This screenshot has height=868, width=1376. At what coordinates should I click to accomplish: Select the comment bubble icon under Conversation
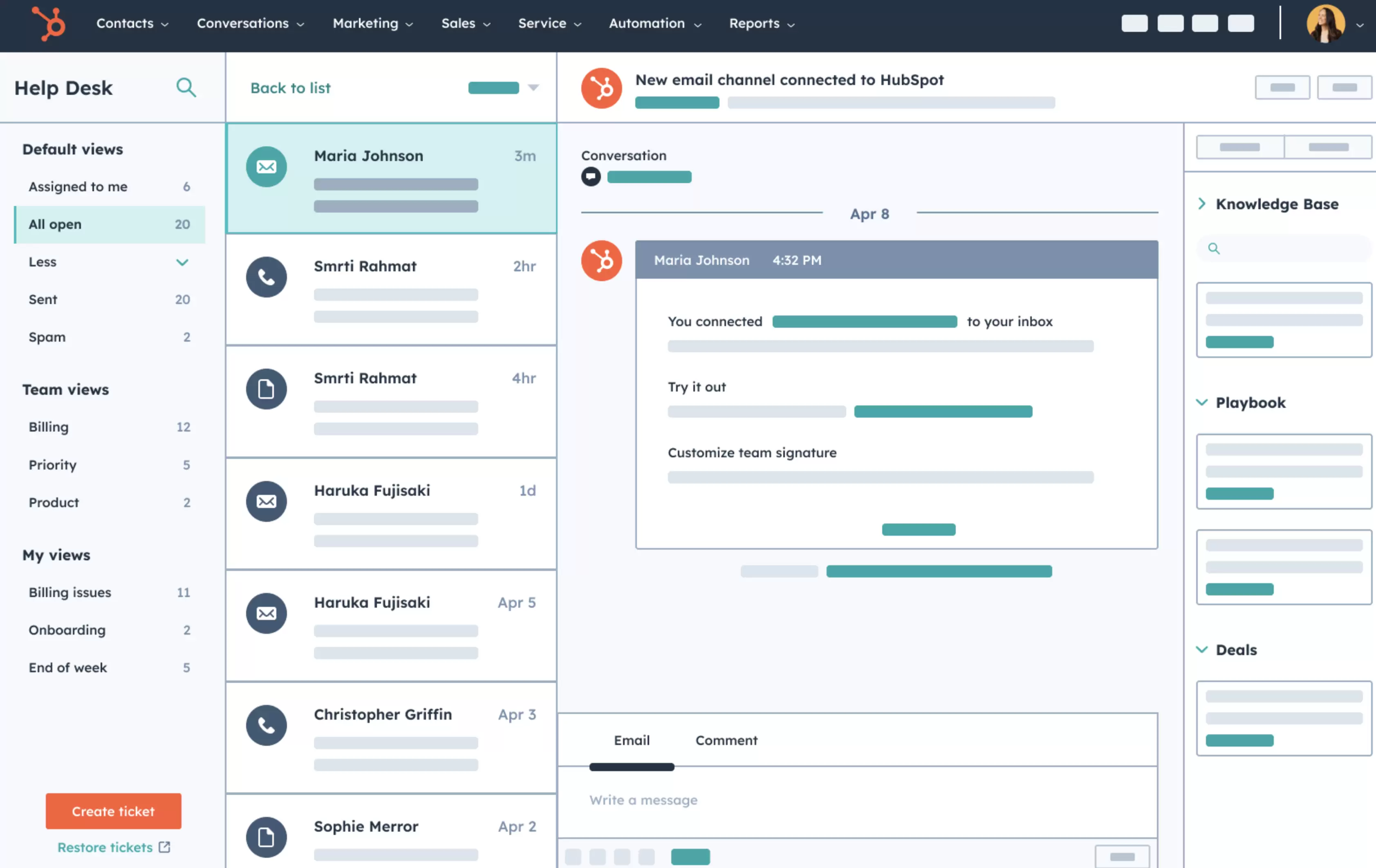pyautogui.click(x=592, y=177)
